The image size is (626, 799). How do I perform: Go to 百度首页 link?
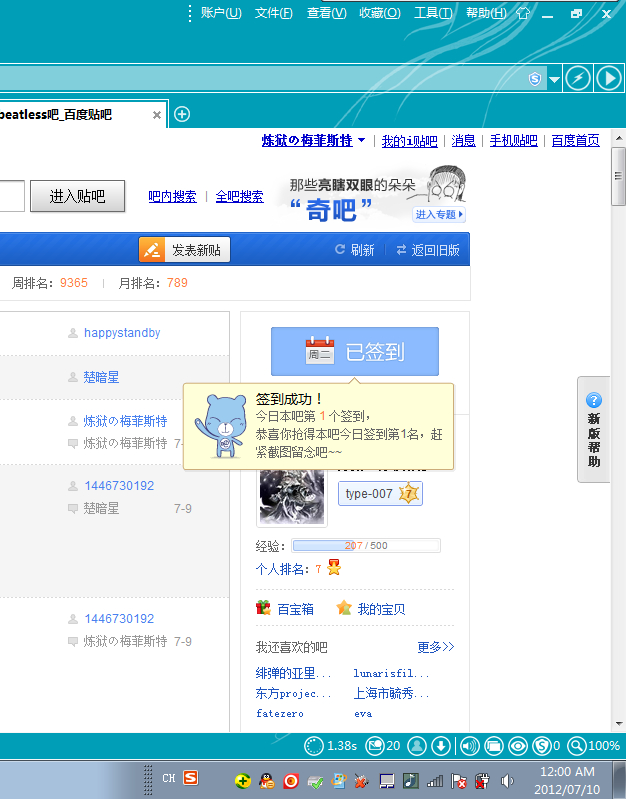(x=576, y=141)
